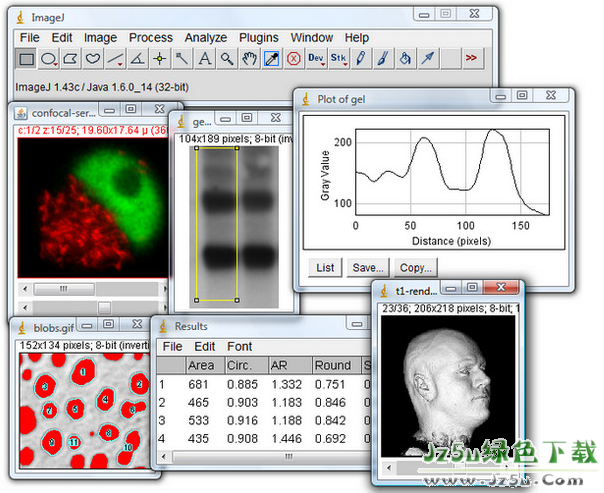Click inside yellow gel lane selection
The width and height of the screenshot is (604, 493).
click(216, 223)
